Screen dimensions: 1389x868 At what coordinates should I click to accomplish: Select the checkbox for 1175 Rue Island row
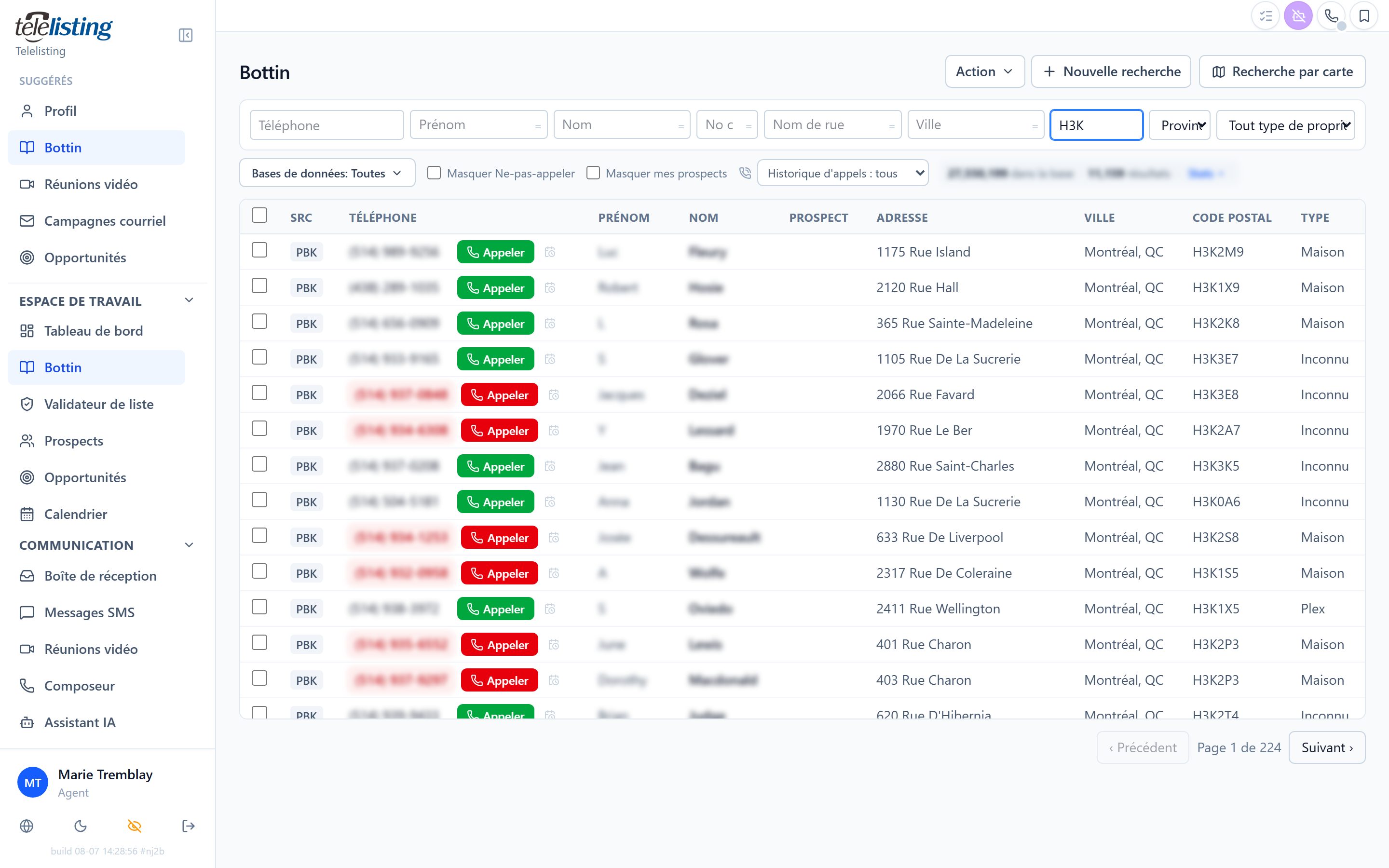[x=259, y=250]
